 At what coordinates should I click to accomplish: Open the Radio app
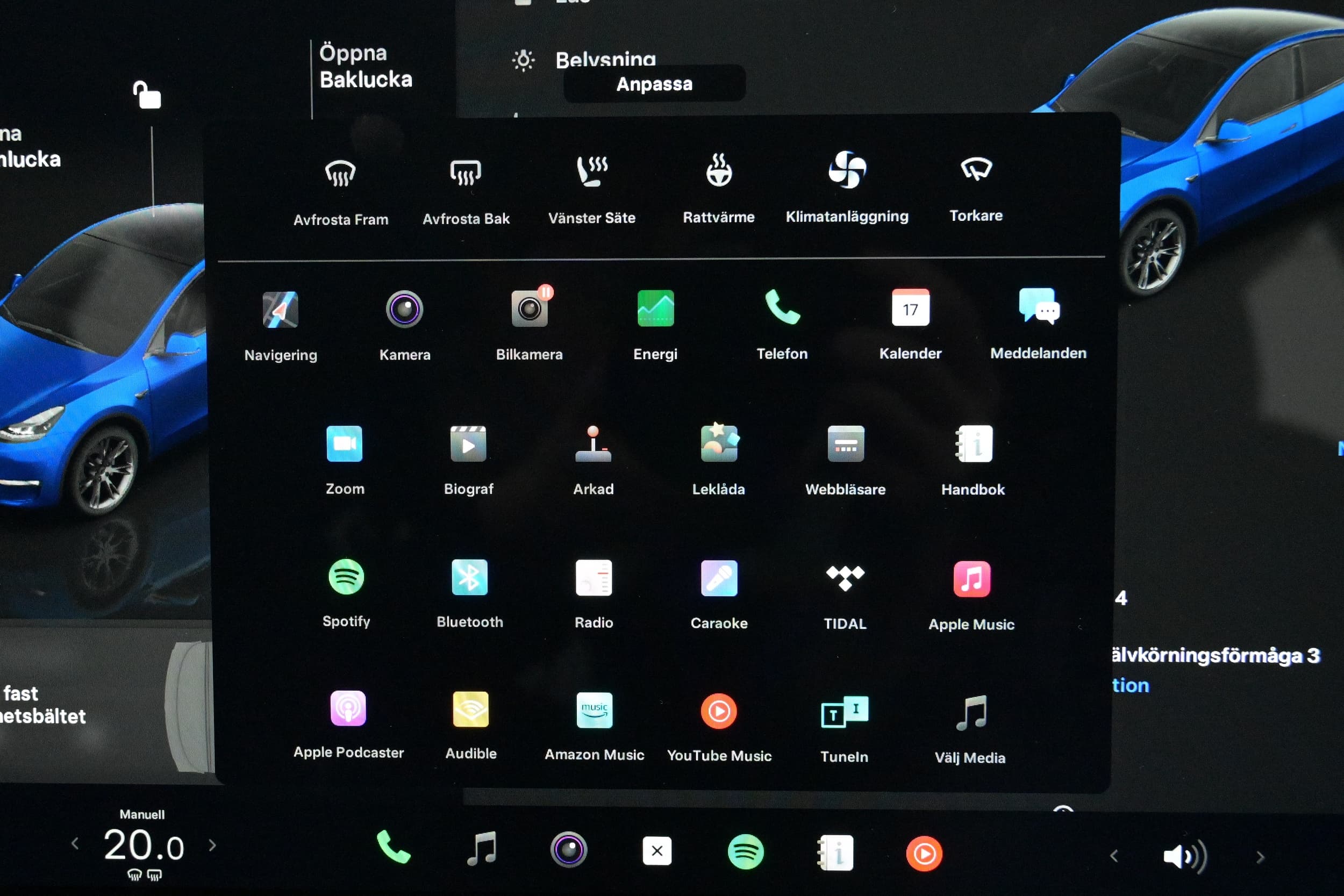[594, 594]
